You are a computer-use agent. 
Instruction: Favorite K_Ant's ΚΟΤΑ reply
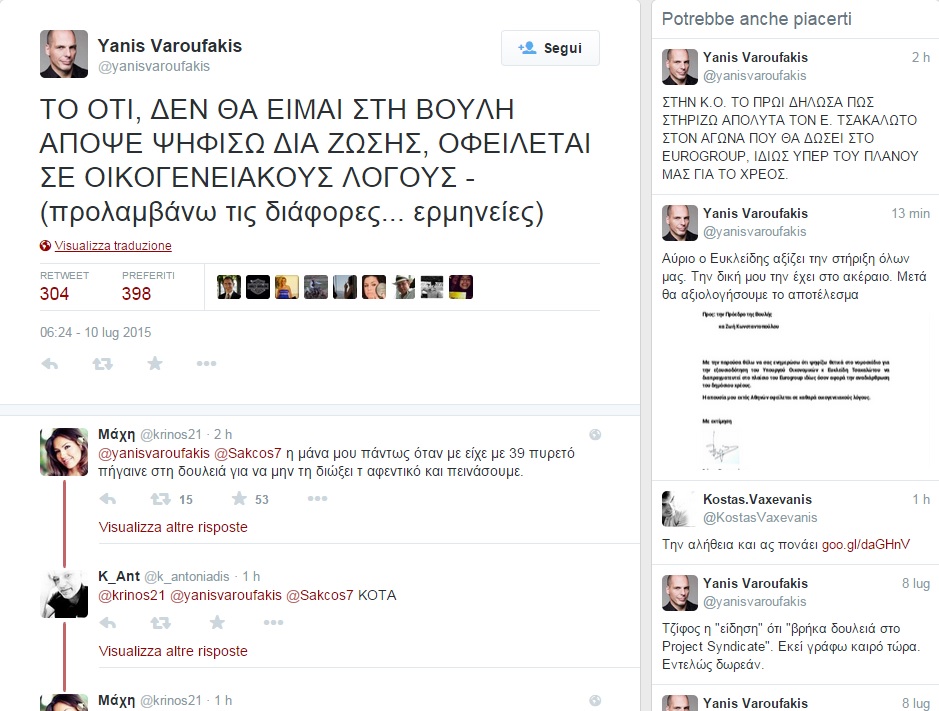(217, 623)
